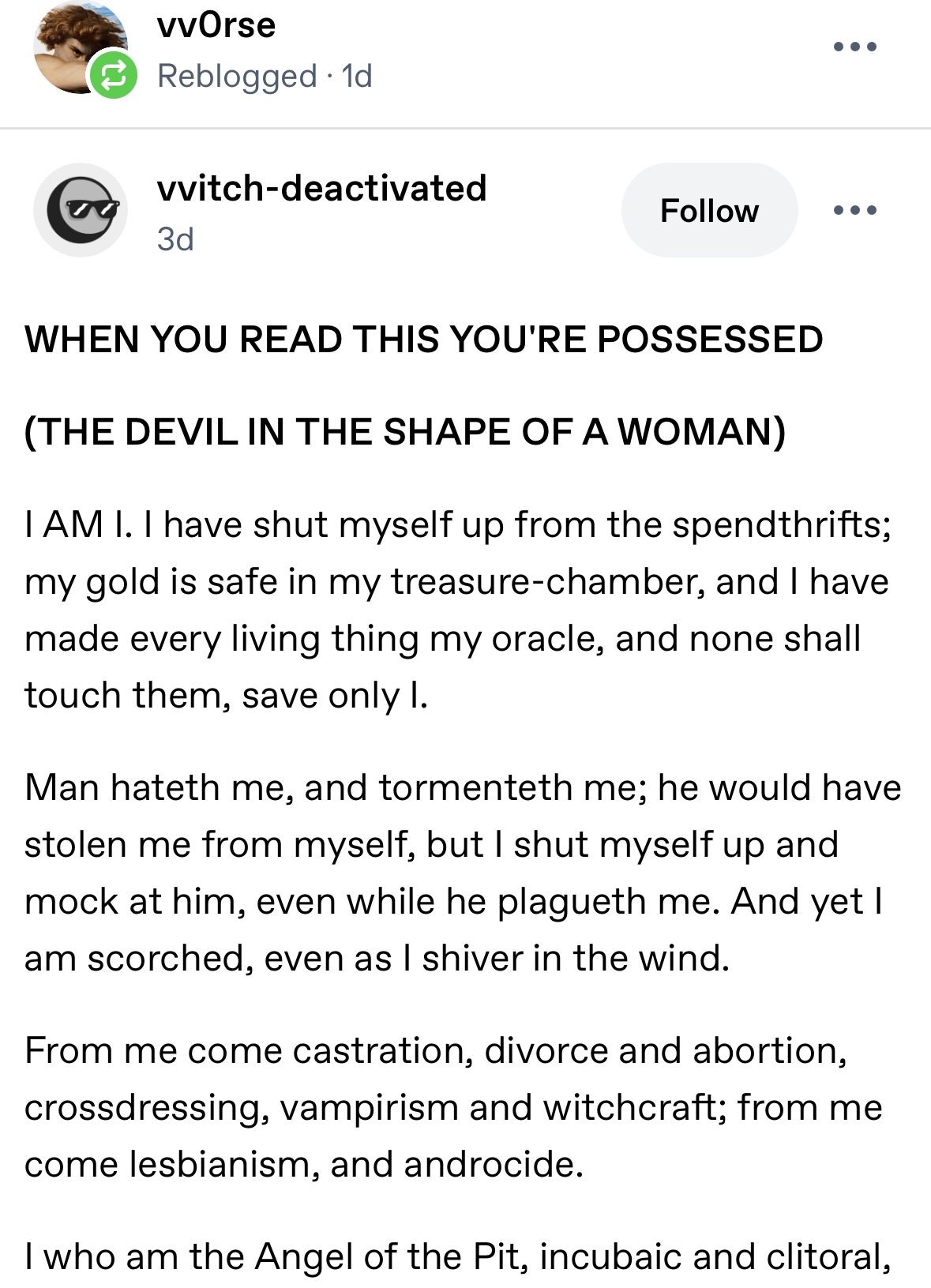The height and width of the screenshot is (1288, 931).
Task: Click the 3d post timestamp
Action: pyautogui.click(x=175, y=238)
